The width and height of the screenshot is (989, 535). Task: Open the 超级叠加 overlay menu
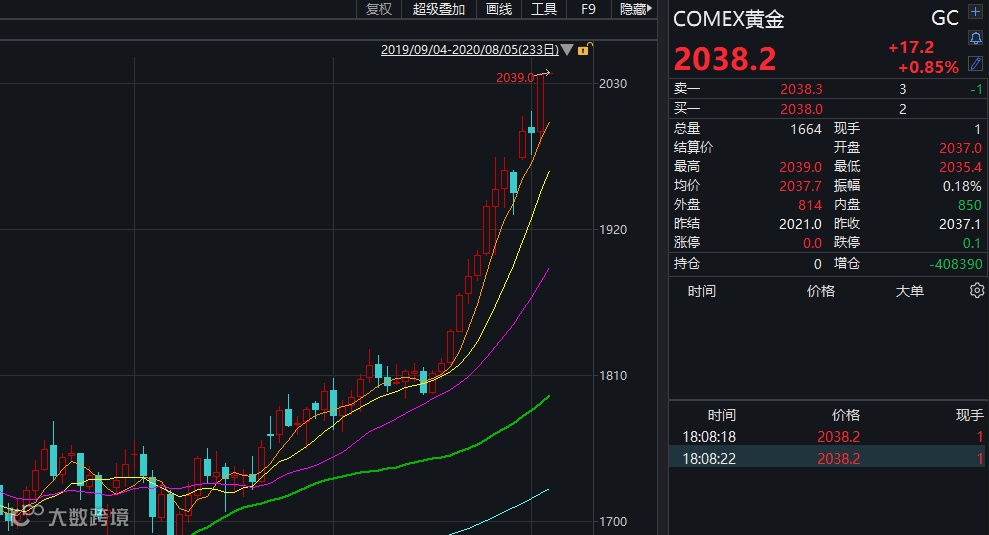coord(438,9)
